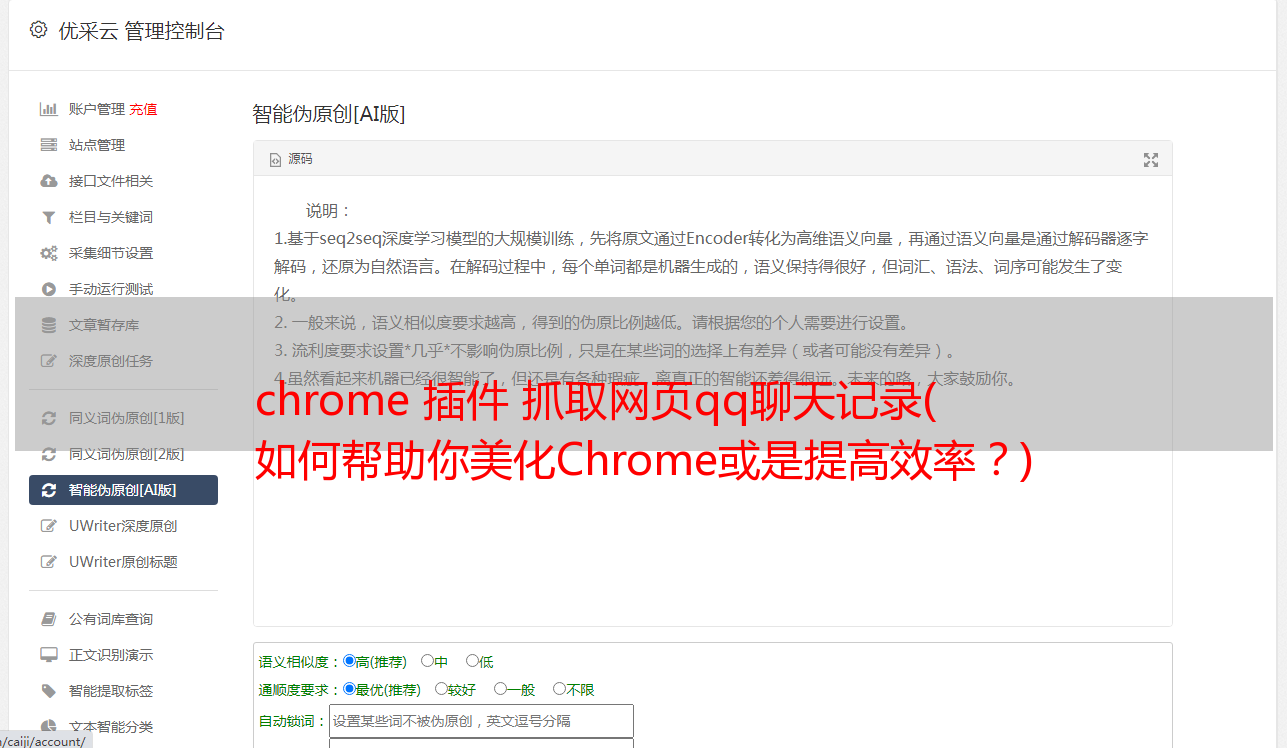Click the settings gear icon beside 优采云
Screen dimensions: 1287x748
(38, 30)
